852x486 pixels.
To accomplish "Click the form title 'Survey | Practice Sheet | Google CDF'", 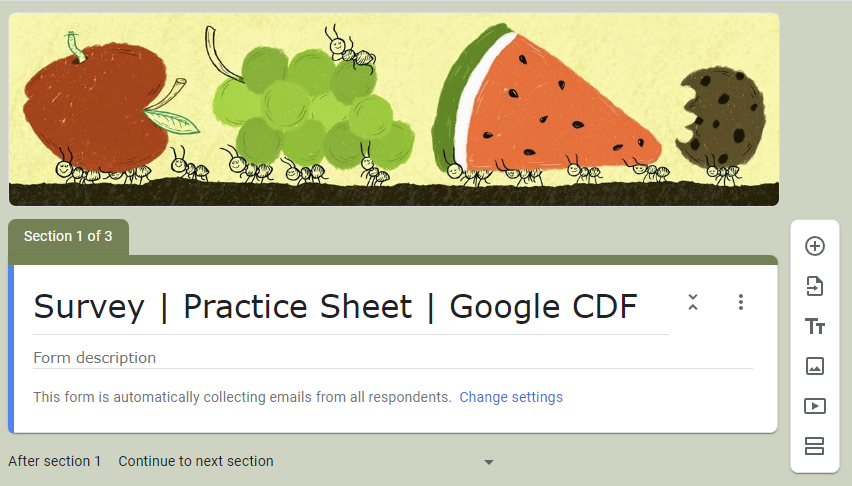I will (336, 307).
